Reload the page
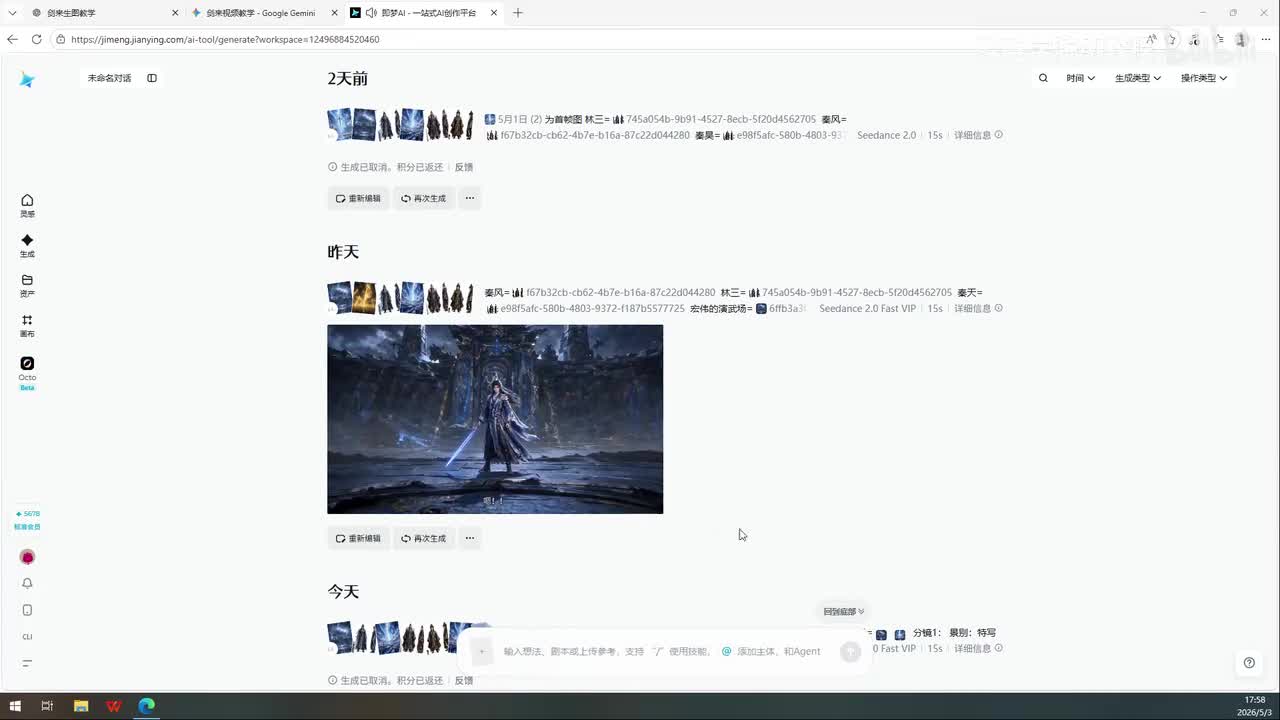The image size is (1280, 720). [x=36, y=39]
